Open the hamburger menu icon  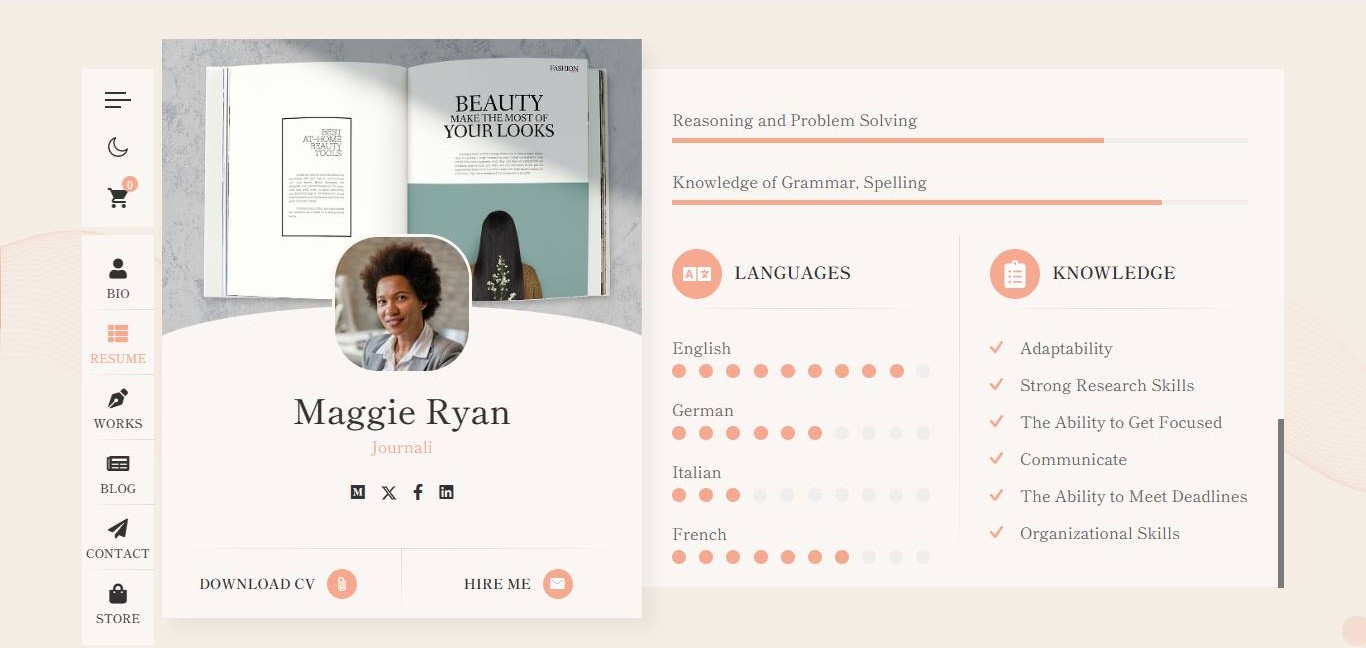(118, 100)
